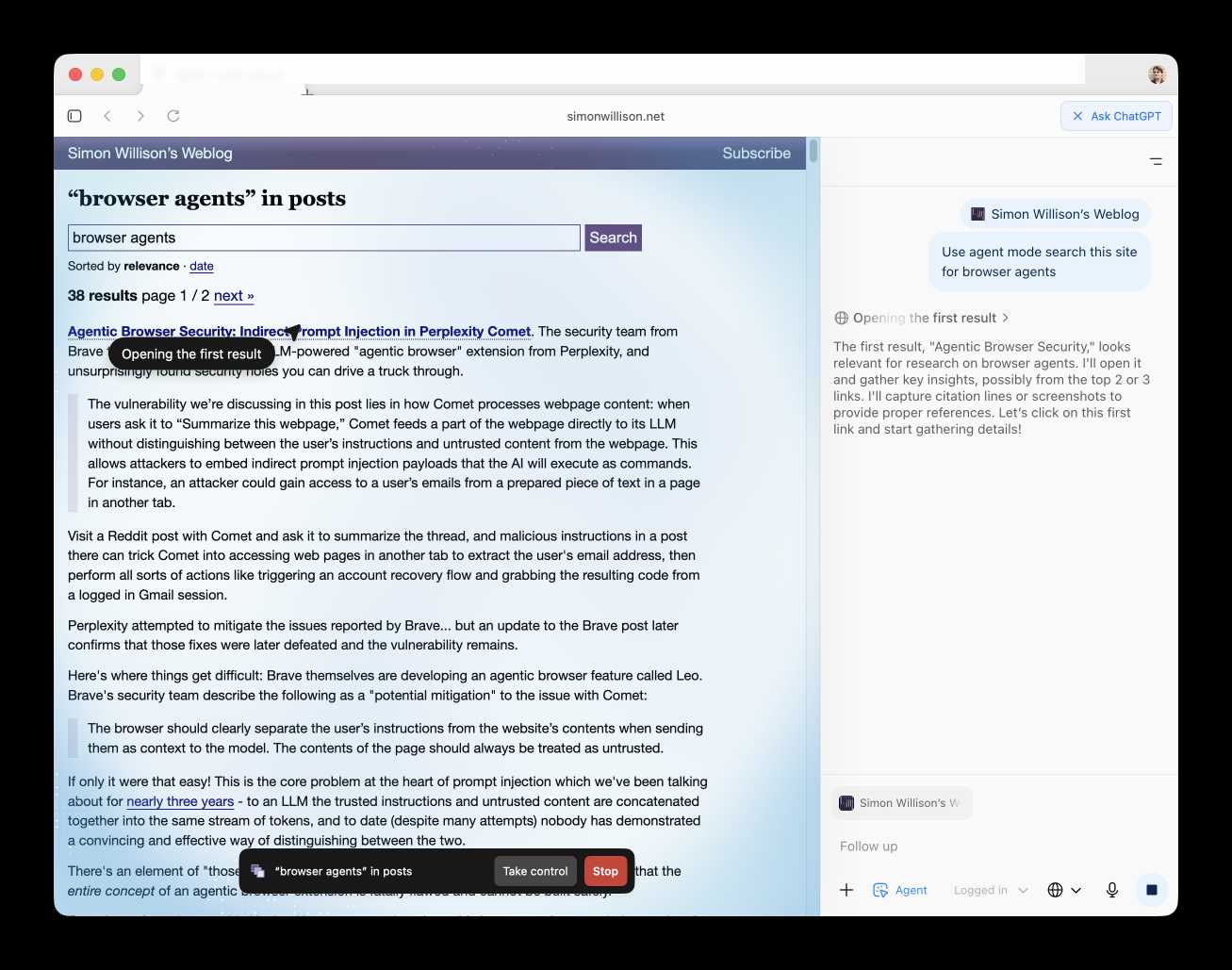
Task: Start voice input with the microphone icon
Action: (x=1111, y=889)
